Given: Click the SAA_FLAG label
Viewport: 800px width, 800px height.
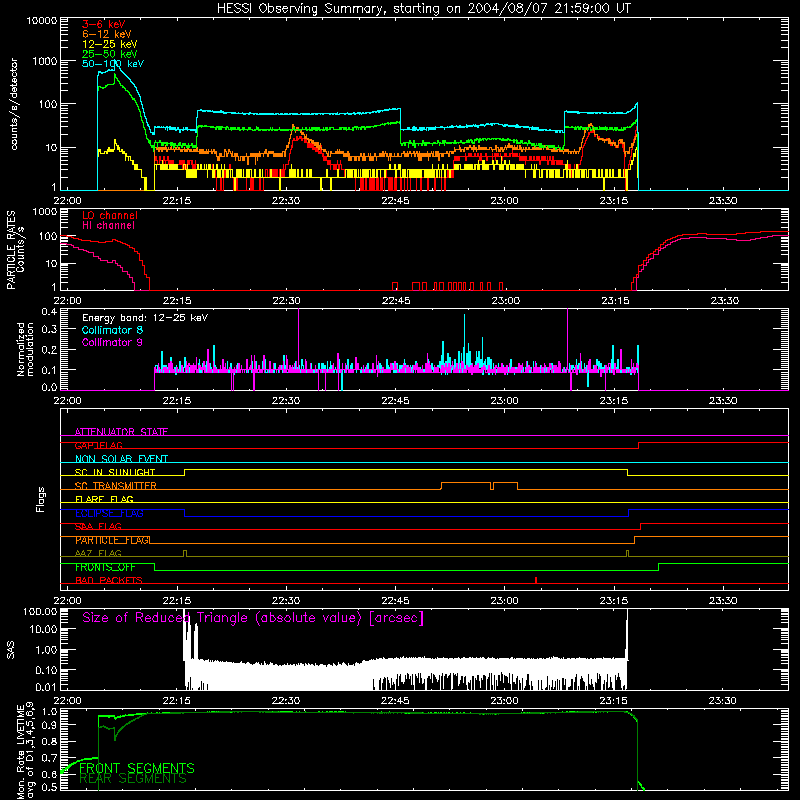Looking at the screenshot, I should [x=98, y=527].
